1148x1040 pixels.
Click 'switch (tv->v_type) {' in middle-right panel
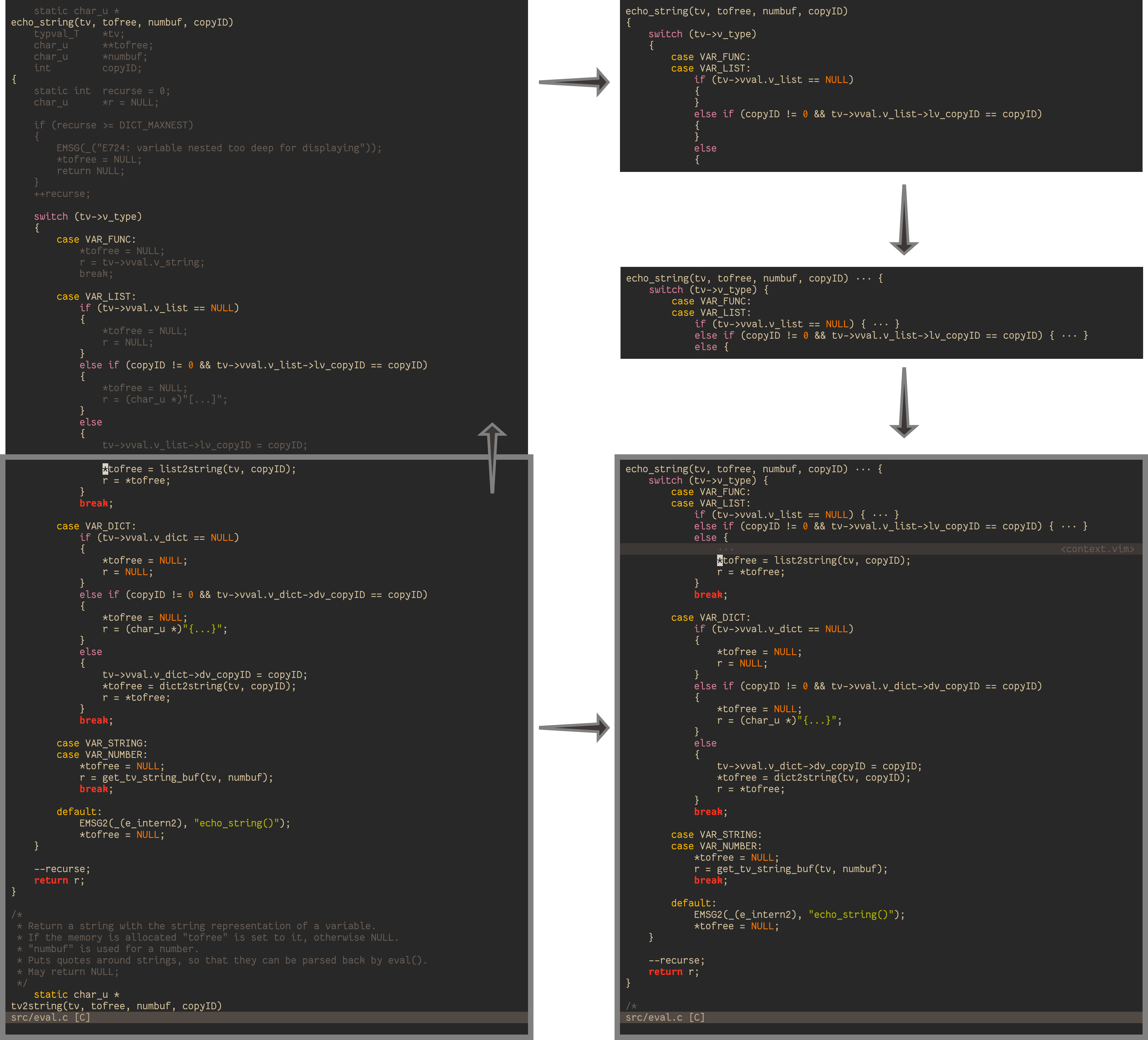tap(709, 289)
